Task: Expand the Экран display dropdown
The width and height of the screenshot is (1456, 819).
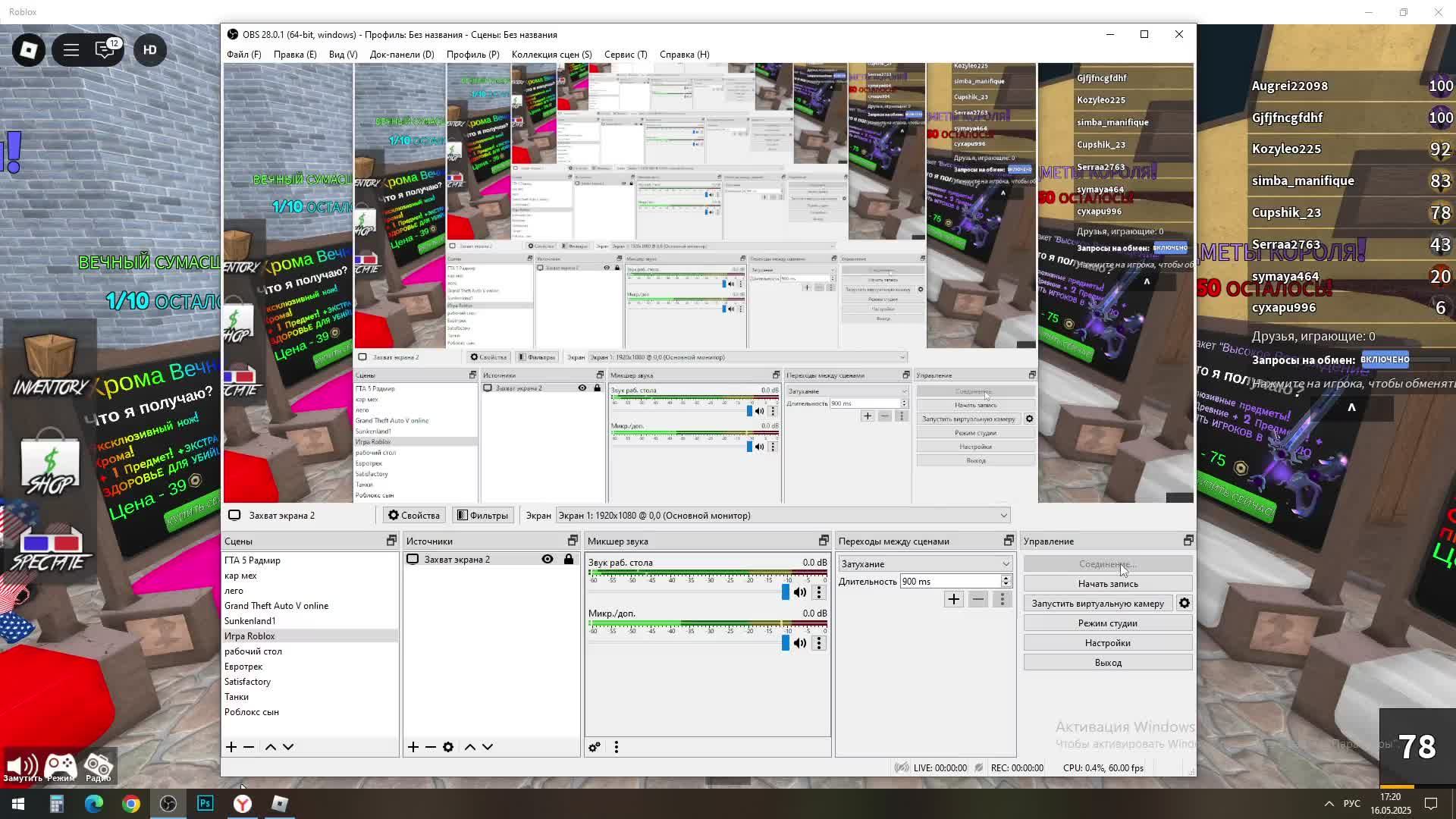Action: coord(783,516)
